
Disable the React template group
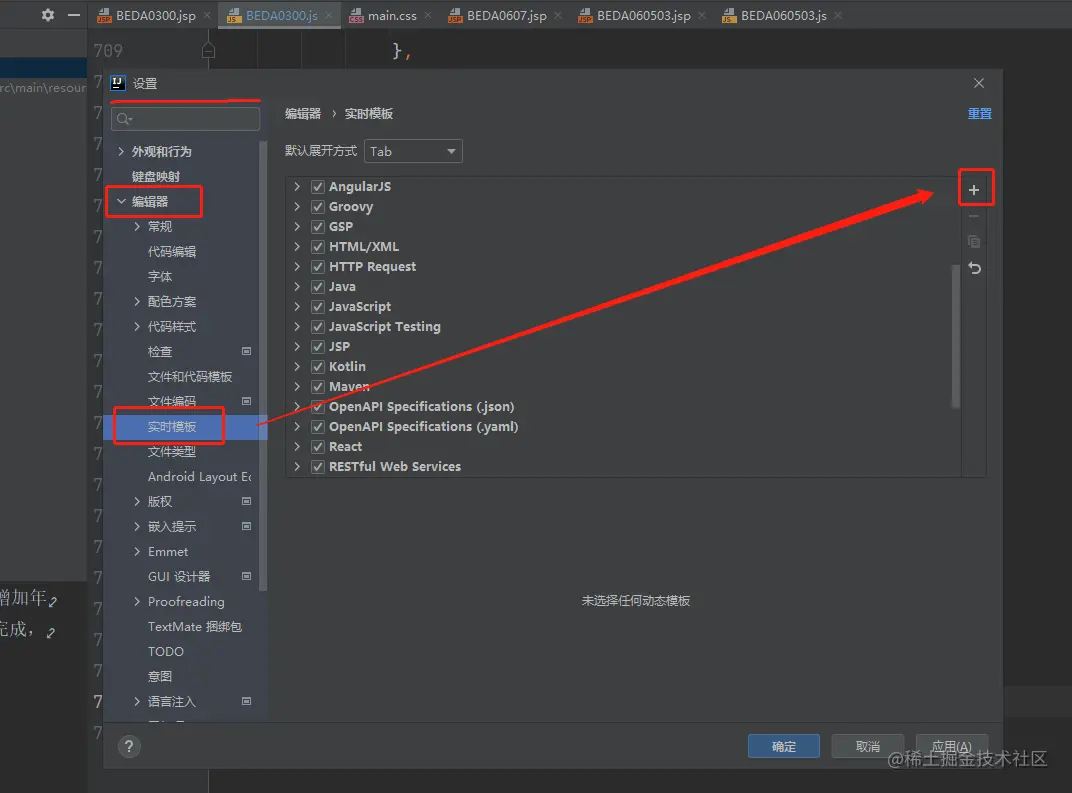(x=318, y=446)
